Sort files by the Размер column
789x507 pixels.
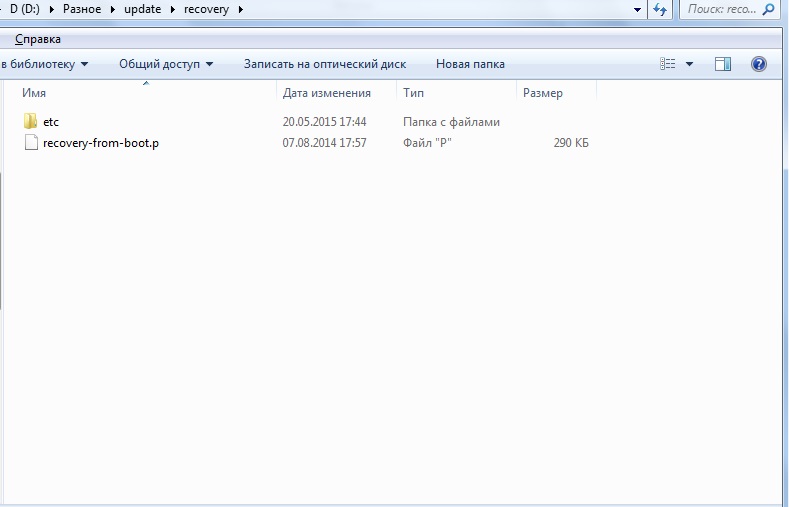point(542,93)
